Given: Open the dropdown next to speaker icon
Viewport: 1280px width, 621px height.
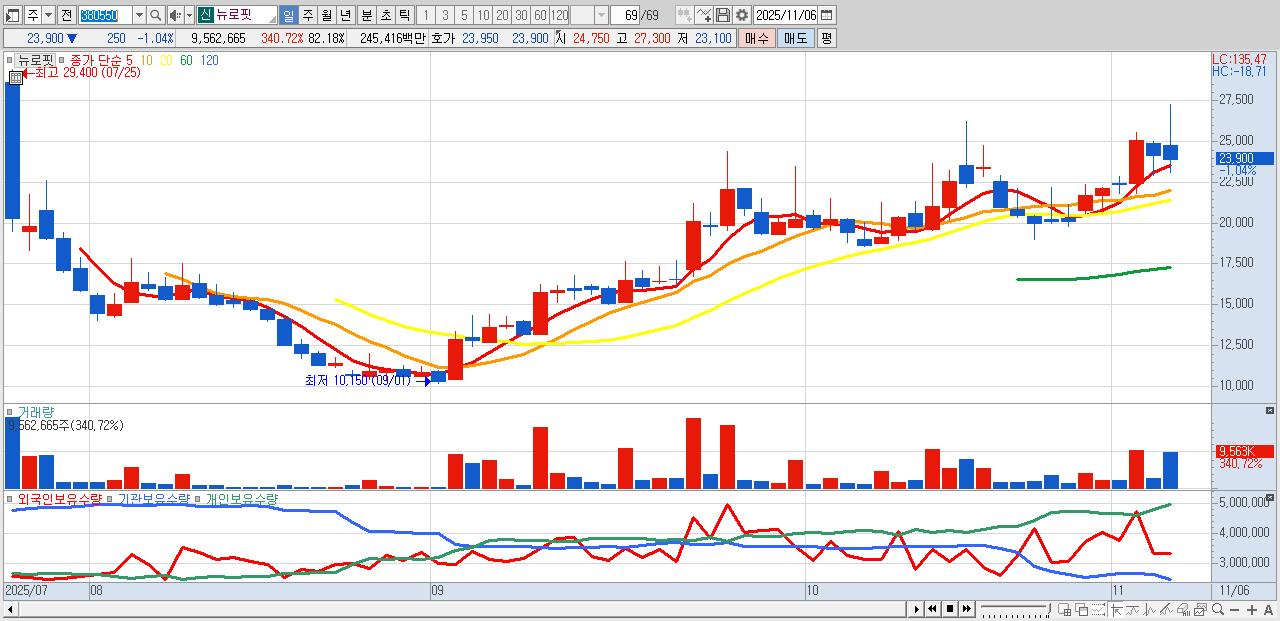Looking at the screenshot, I should pos(189,15).
